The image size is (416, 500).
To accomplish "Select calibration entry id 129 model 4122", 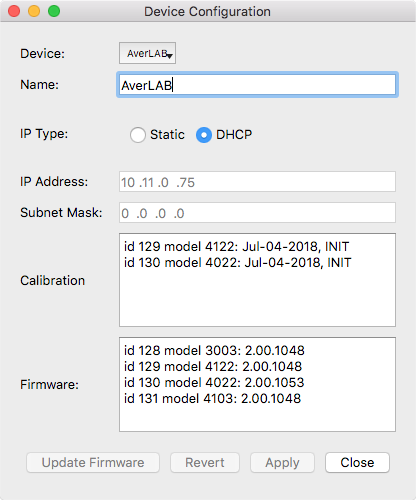I will (236, 247).
